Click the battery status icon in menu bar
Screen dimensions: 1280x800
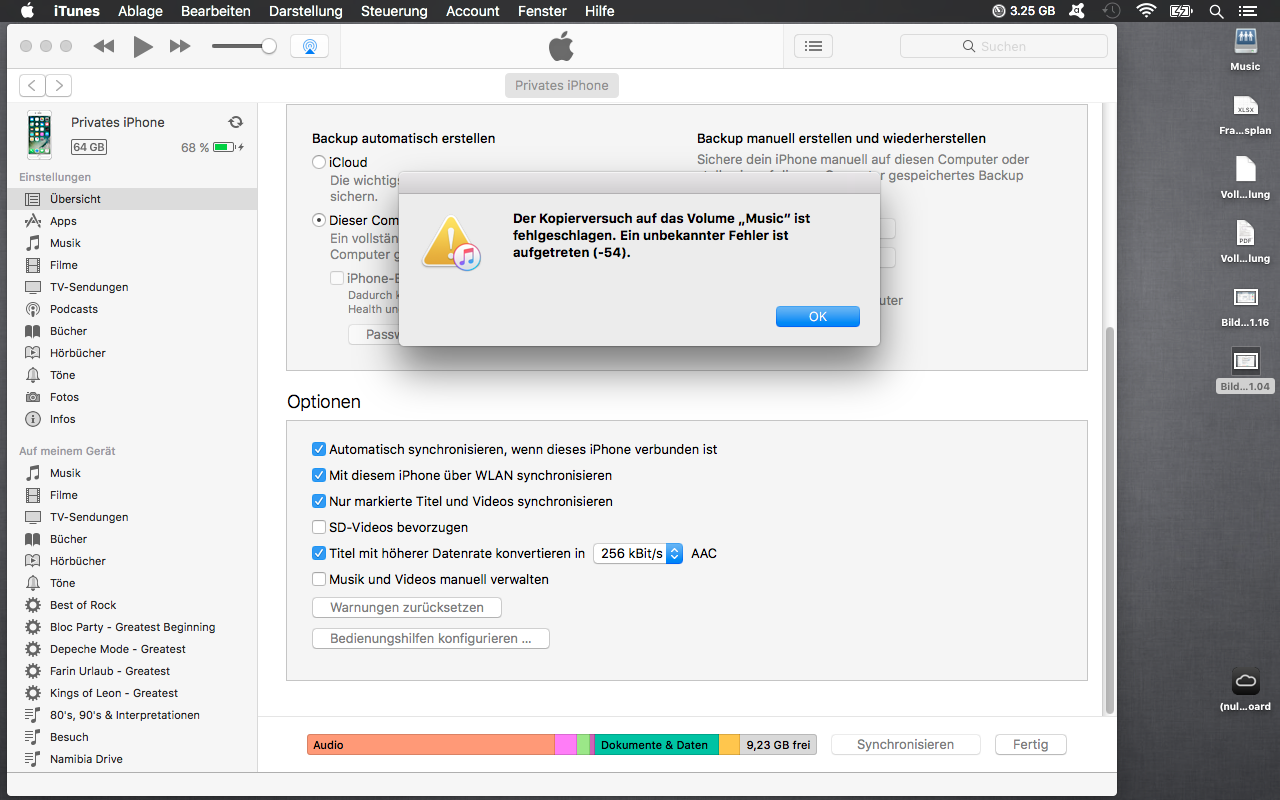pyautogui.click(x=1181, y=11)
